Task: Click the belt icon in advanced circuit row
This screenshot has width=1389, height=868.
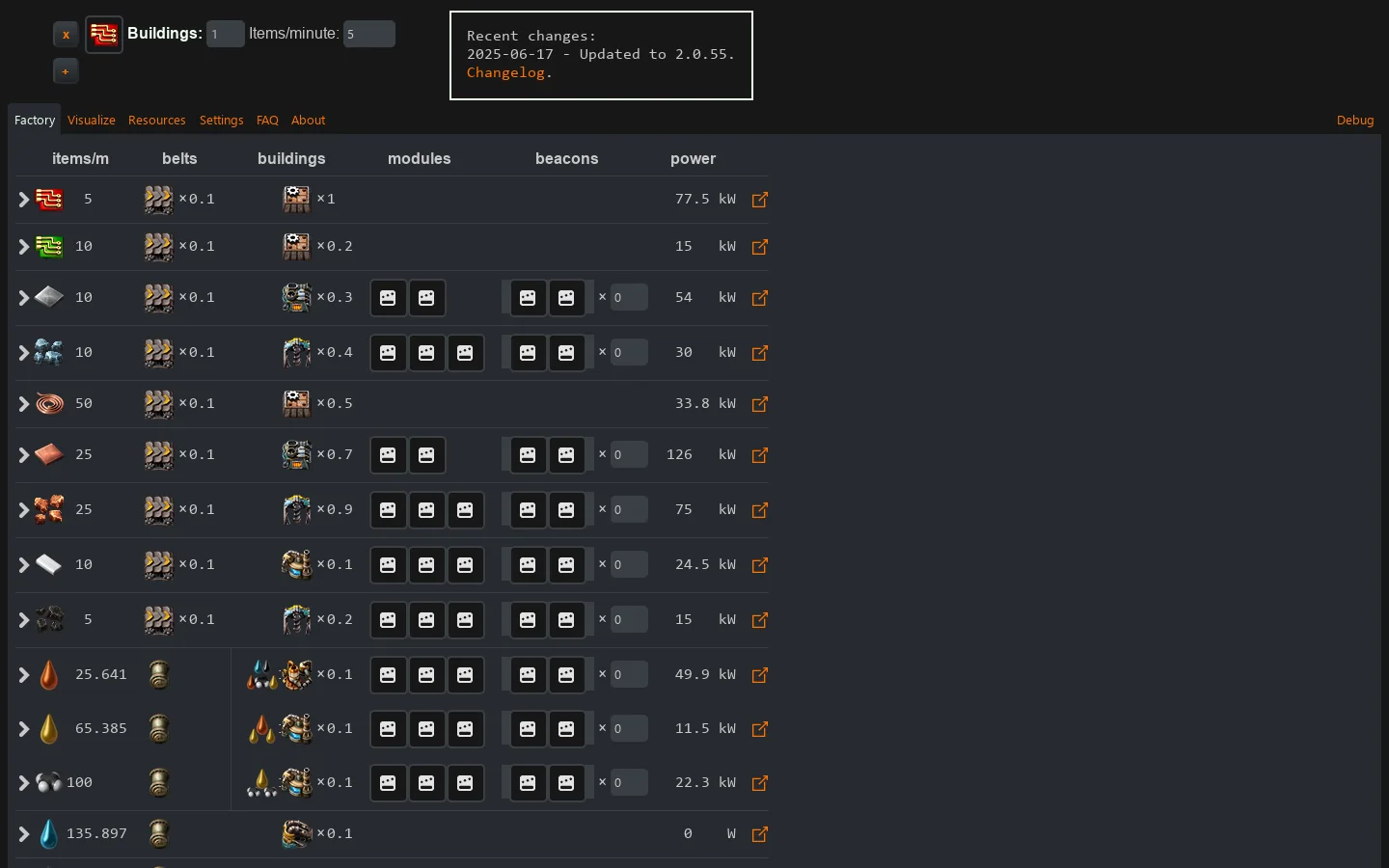Action: coord(159,199)
